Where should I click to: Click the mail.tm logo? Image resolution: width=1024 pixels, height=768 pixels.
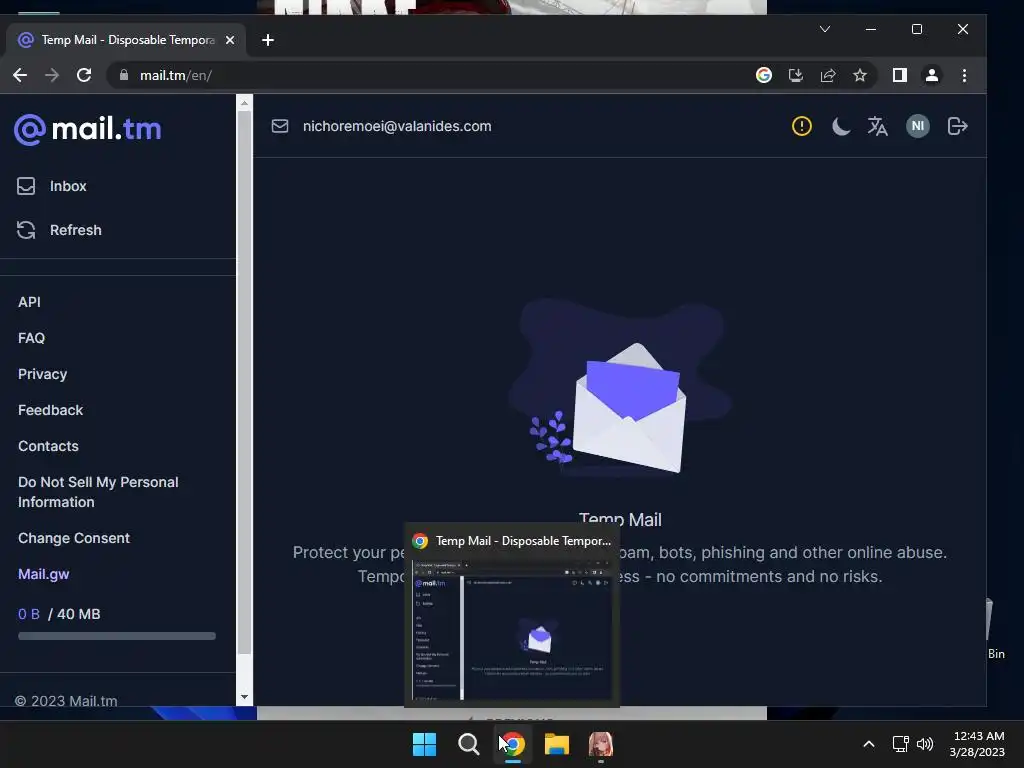tap(88, 129)
